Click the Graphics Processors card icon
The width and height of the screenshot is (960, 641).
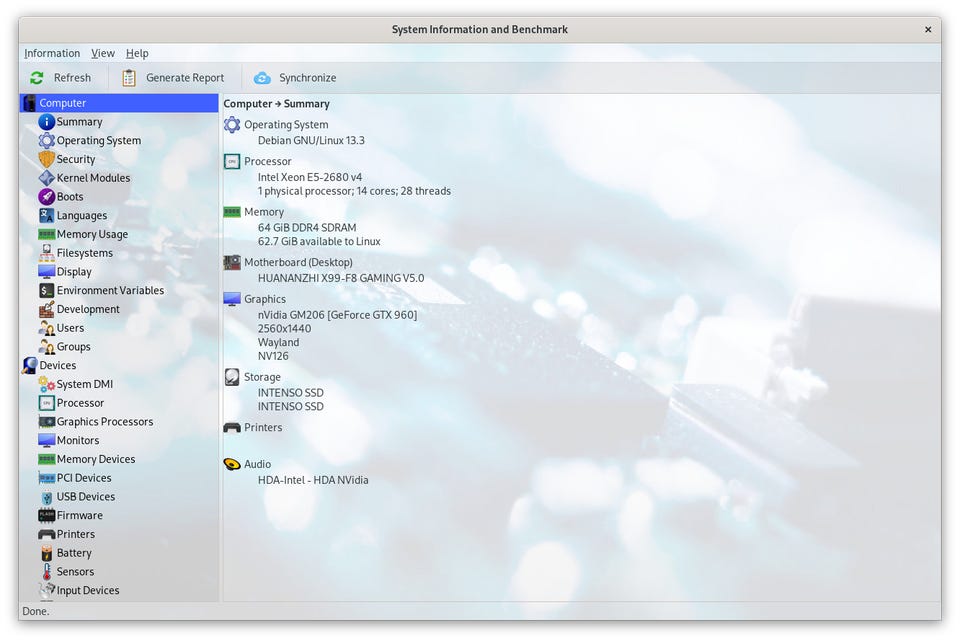coord(47,422)
